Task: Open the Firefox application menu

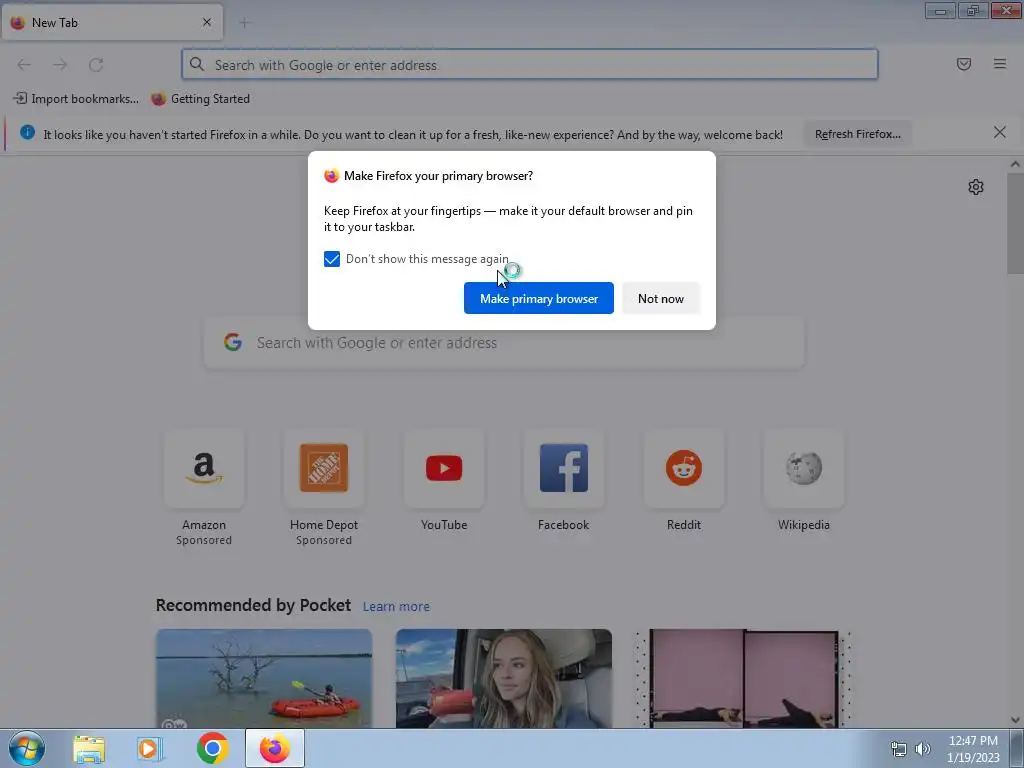Action: coord(999,64)
